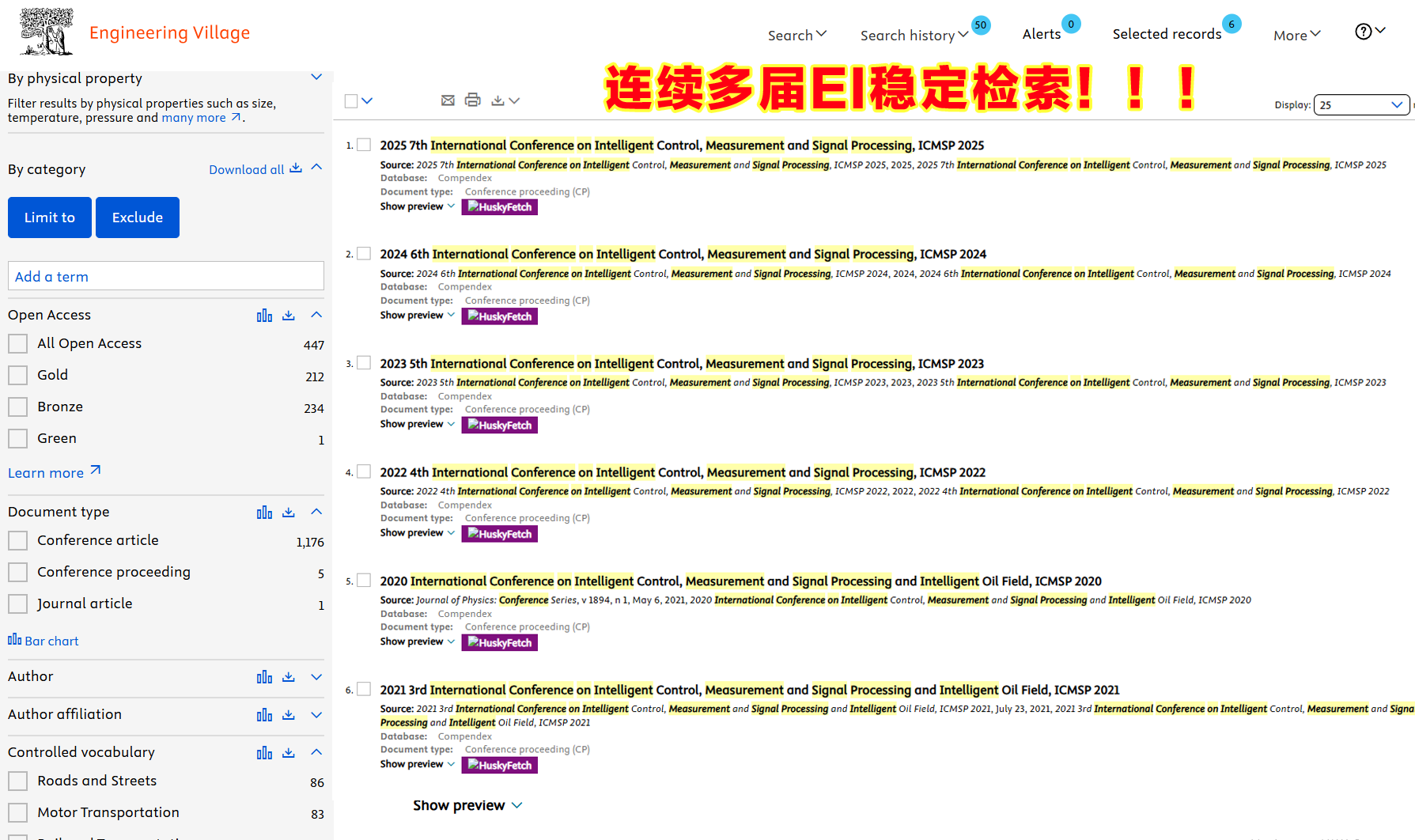Download Controlled vocabulary facet data

[x=289, y=753]
